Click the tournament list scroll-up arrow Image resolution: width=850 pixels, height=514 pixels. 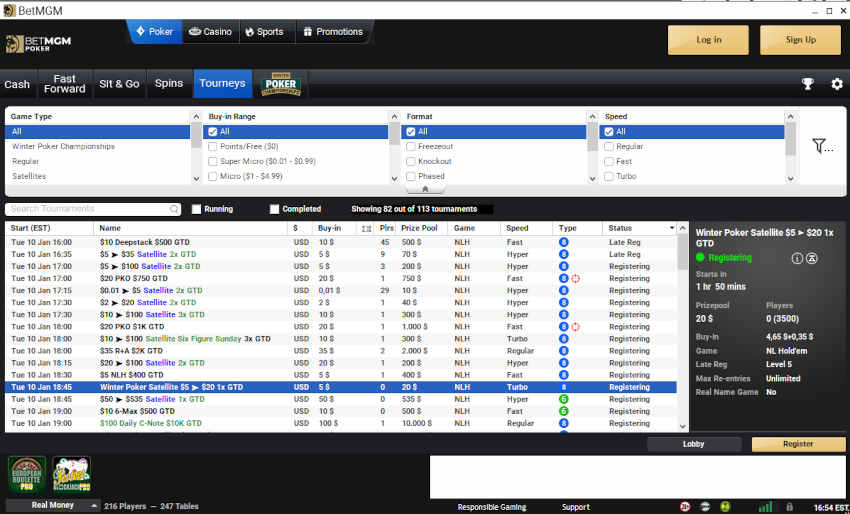(x=683, y=228)
